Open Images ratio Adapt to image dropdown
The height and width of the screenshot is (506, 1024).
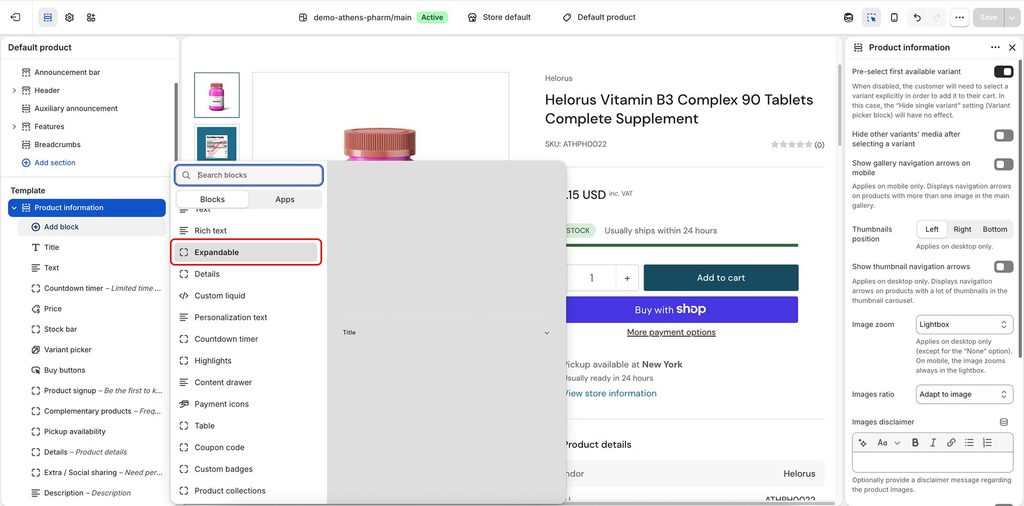(x=964, y=394)
